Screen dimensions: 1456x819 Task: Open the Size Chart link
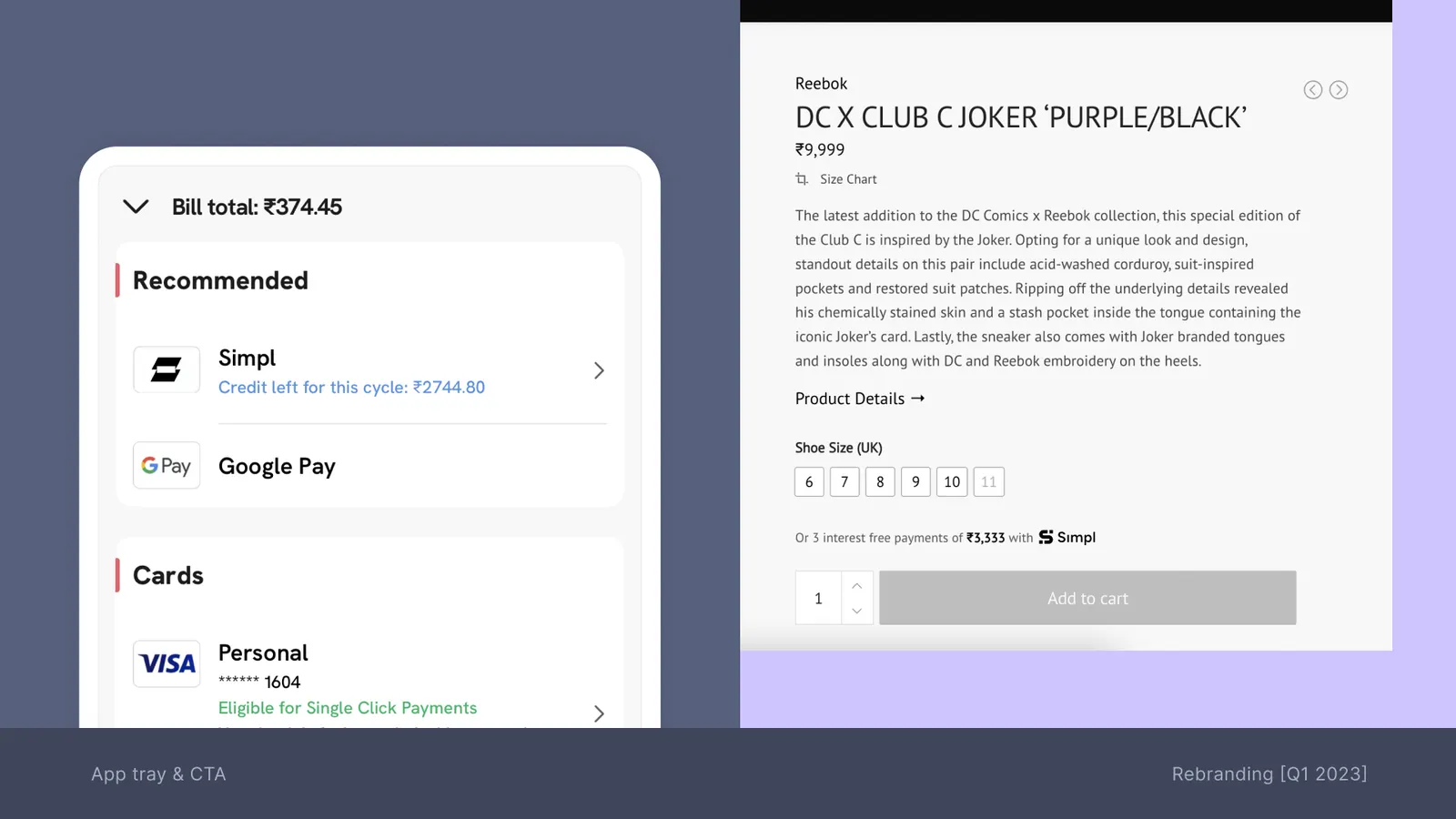(x=848, y=179)
